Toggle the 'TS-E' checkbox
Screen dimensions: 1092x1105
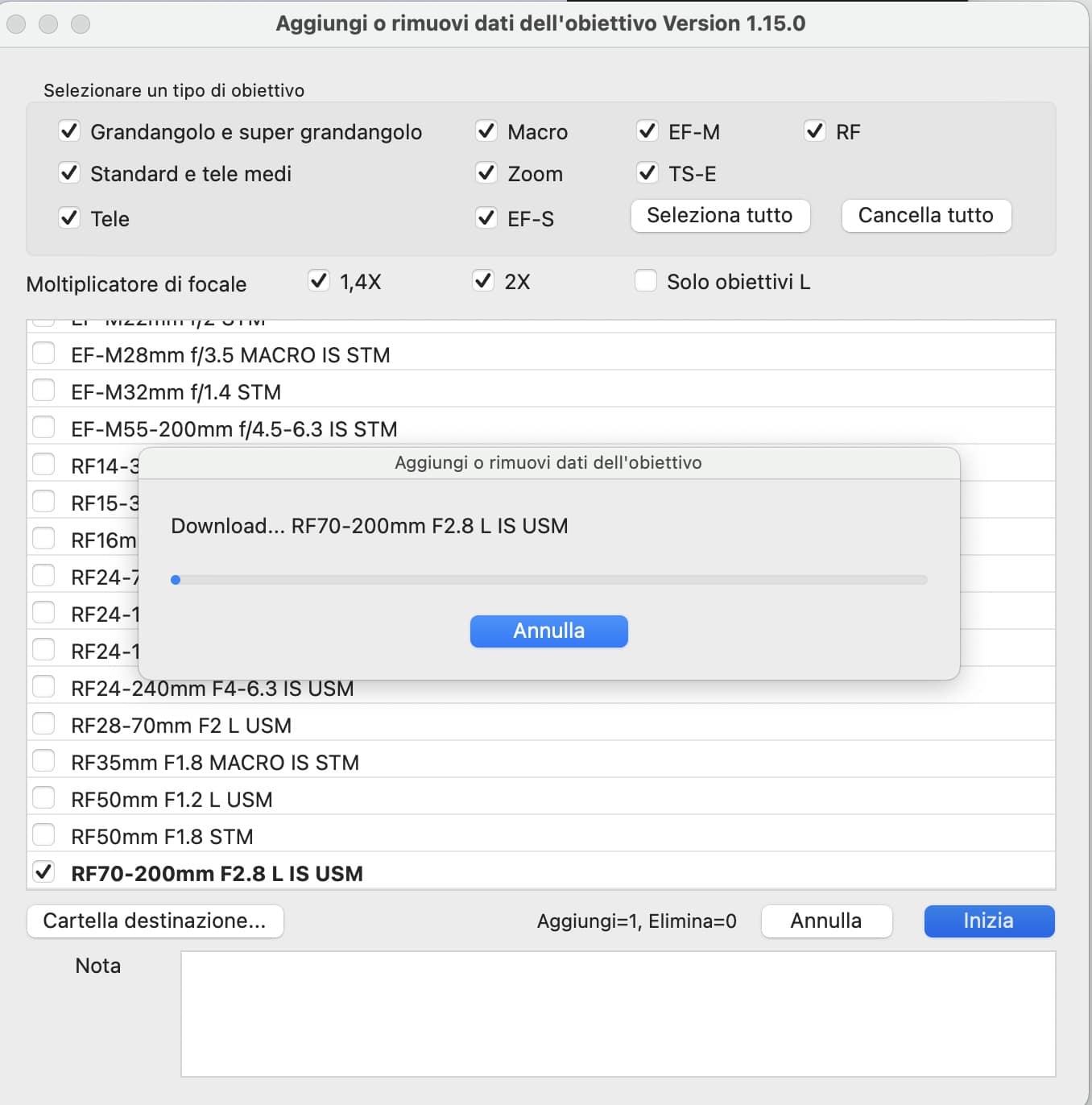coord(647,173)
